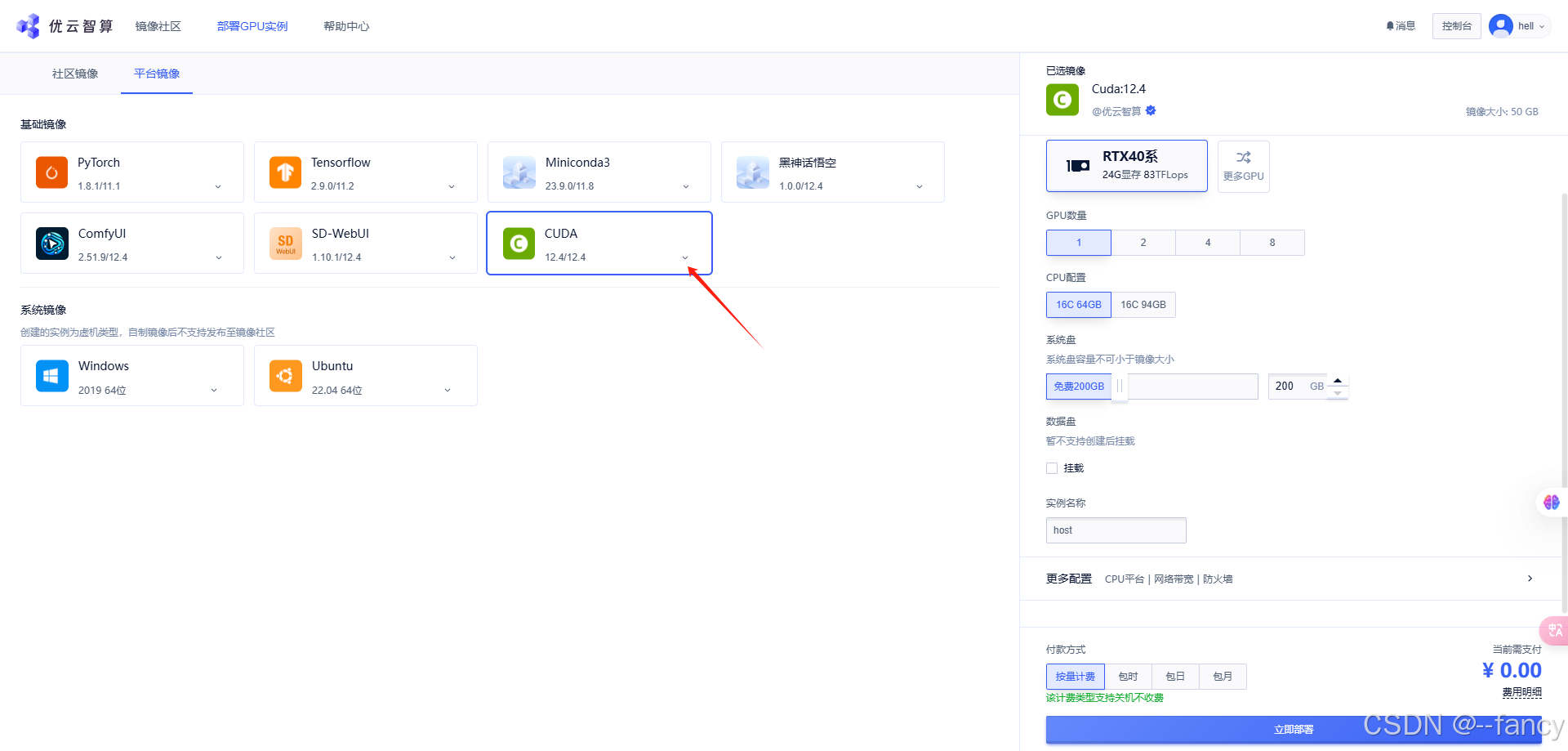Click the 立即部署 deploy button
The image size is (1568, 751).
1294,730
